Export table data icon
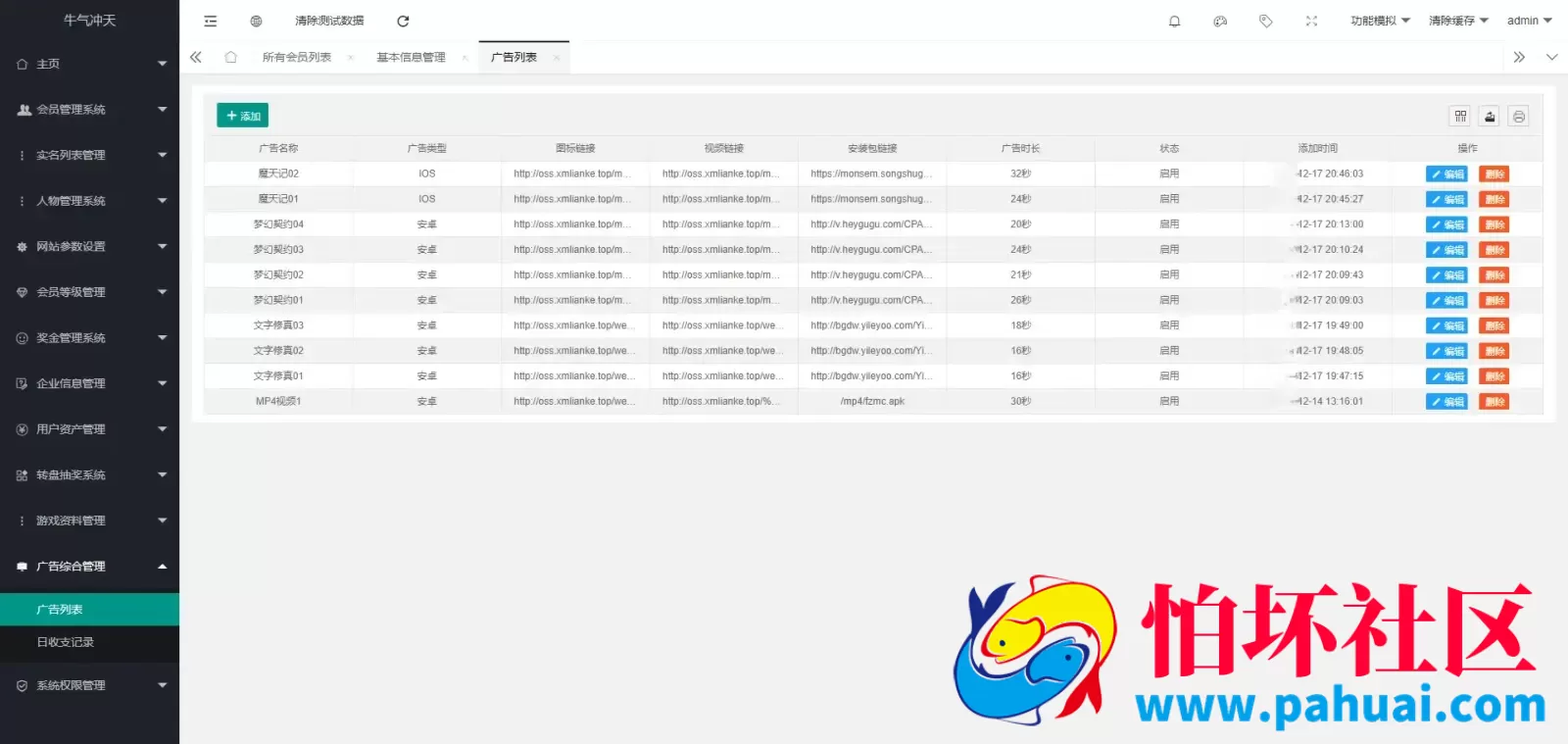This screenshot has width=1568, height=744. coord(1490,117)
